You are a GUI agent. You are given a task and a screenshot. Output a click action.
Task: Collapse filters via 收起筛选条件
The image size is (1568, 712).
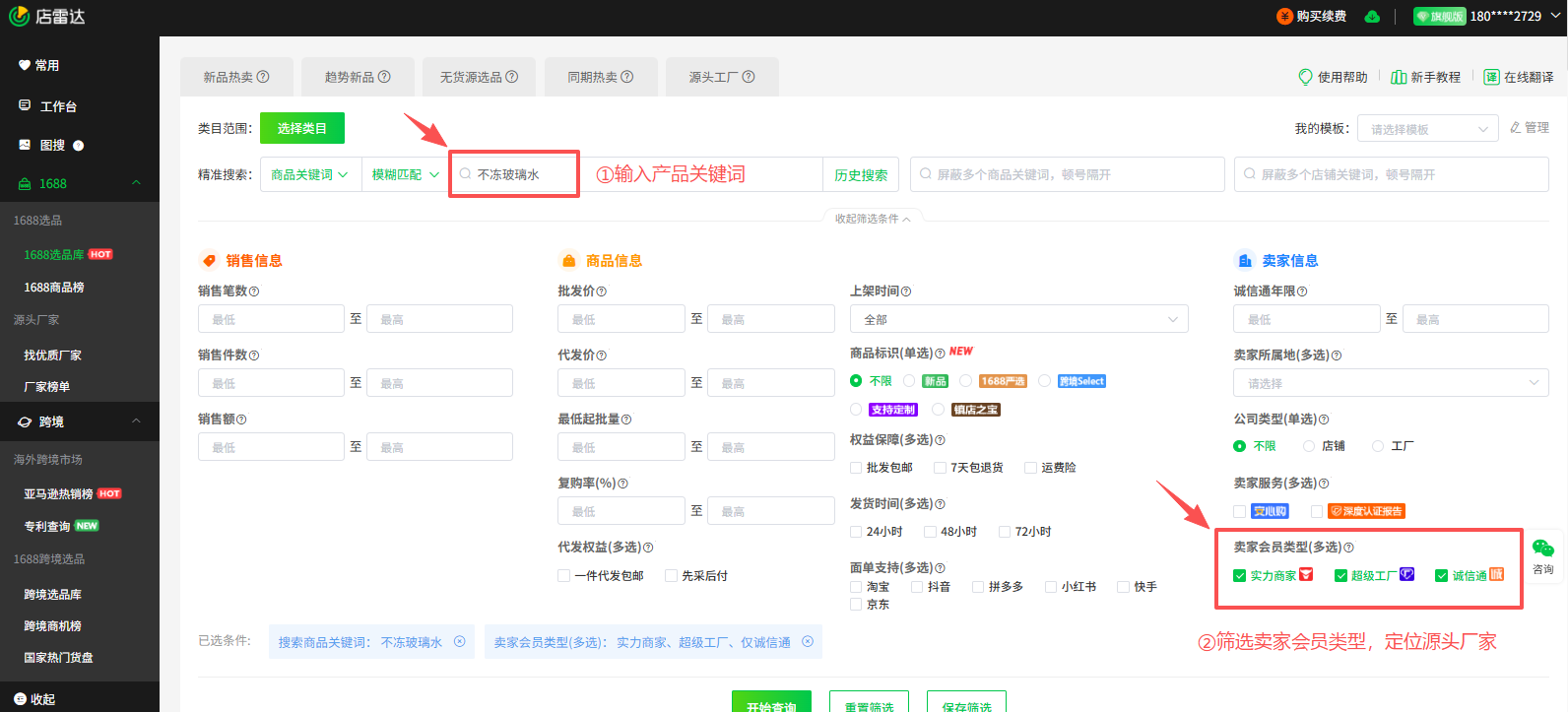click(x=872, y=219)
